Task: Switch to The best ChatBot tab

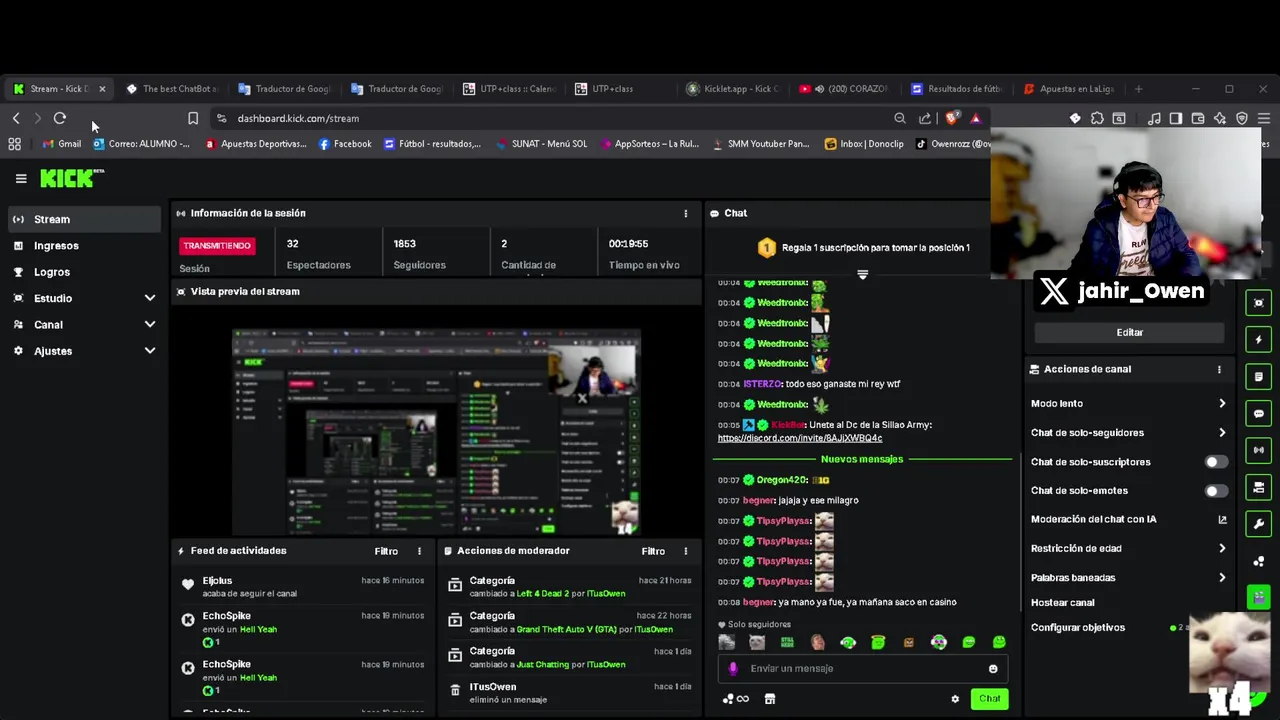Action: click(x=171, y=89)
